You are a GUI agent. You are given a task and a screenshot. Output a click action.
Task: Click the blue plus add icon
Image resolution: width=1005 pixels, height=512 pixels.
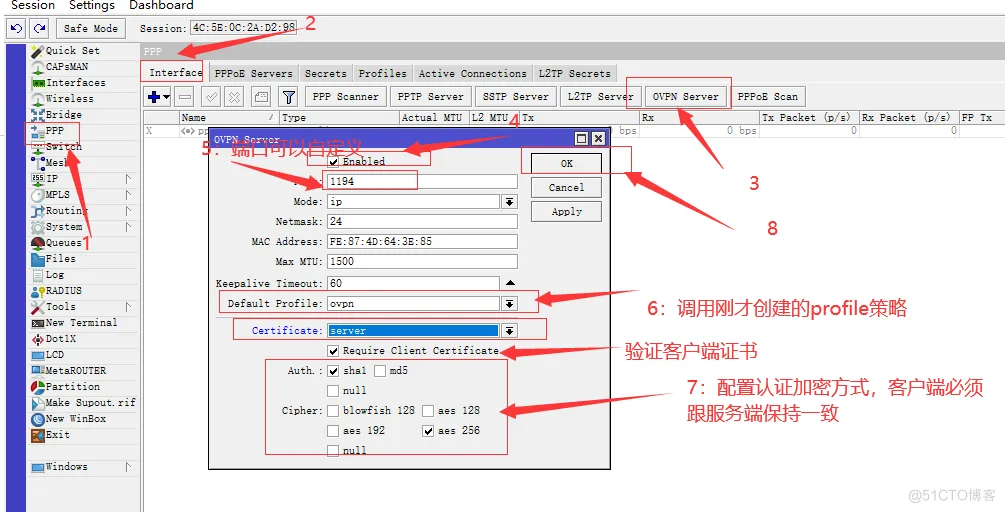[x=154, y=97]
